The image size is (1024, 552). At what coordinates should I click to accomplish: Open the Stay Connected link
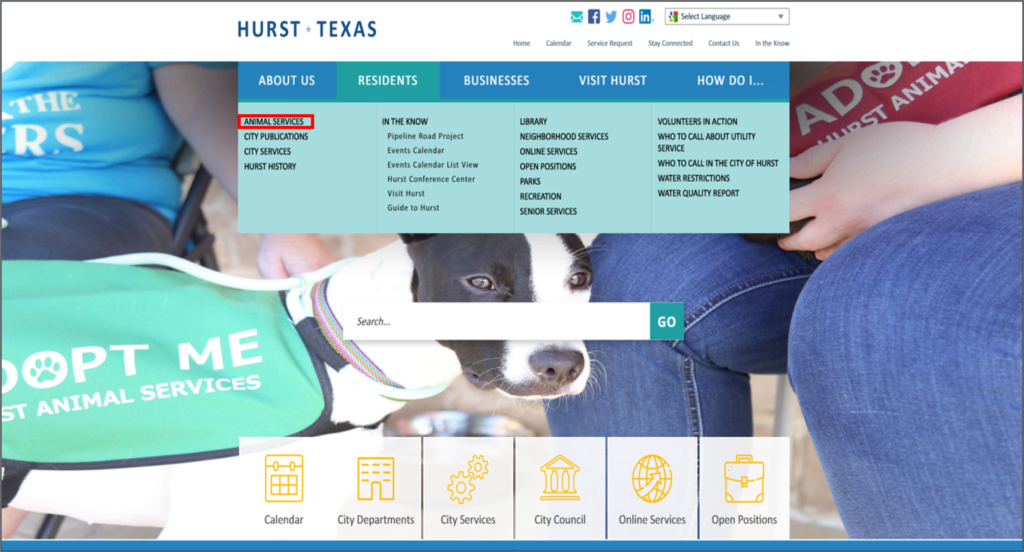(x=670, y=43)
